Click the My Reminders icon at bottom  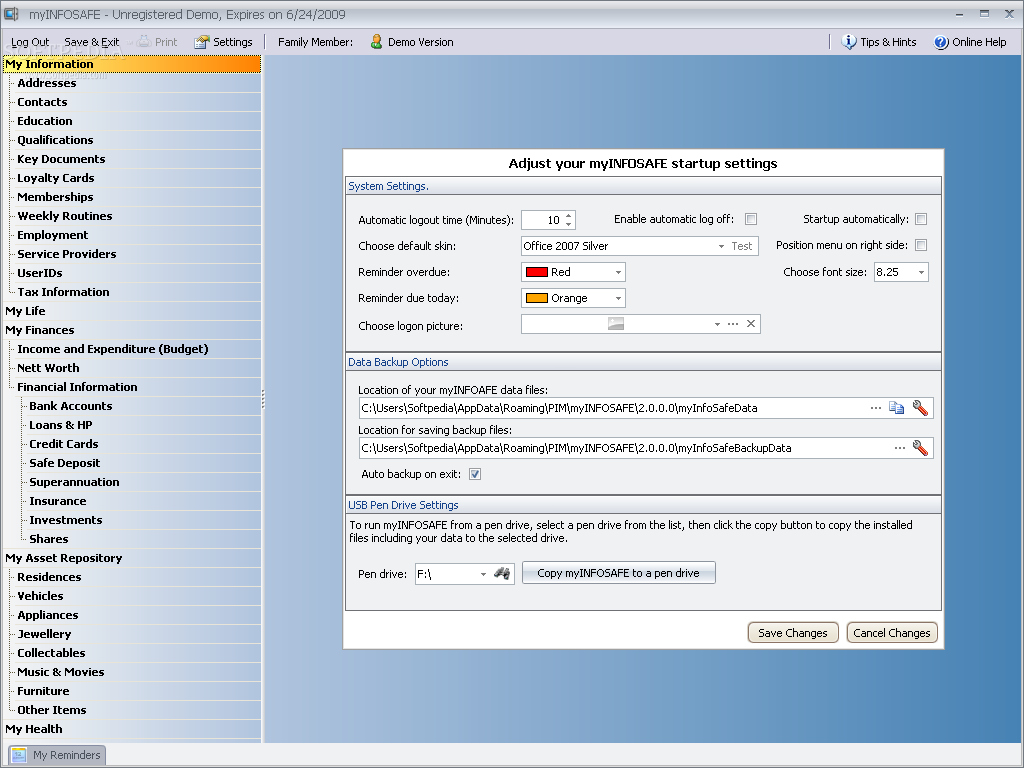coord(19,755)
